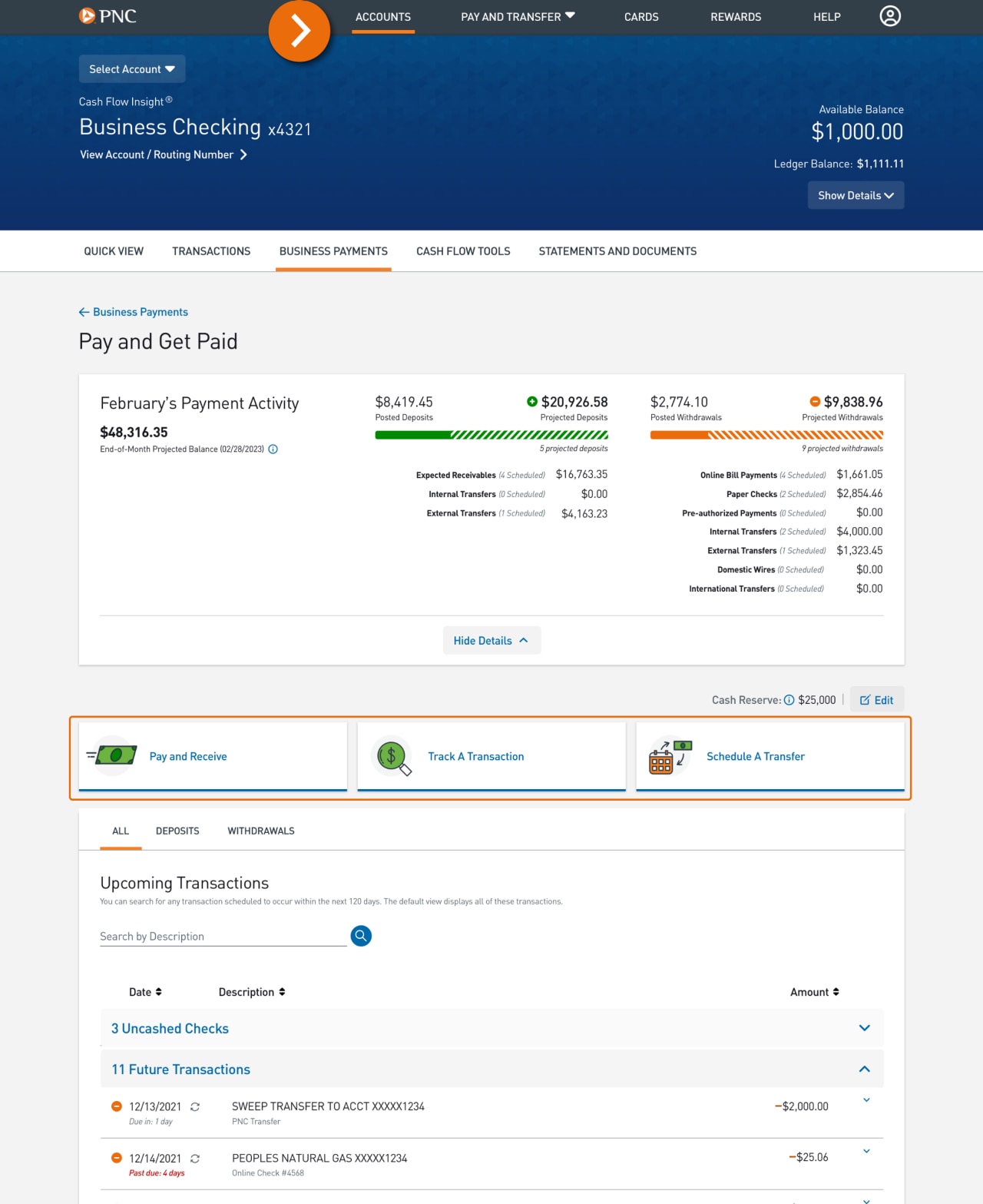Open the Withdrawals filter tab
This screenshot has height=1204, width=983.
tap(260, 831)
